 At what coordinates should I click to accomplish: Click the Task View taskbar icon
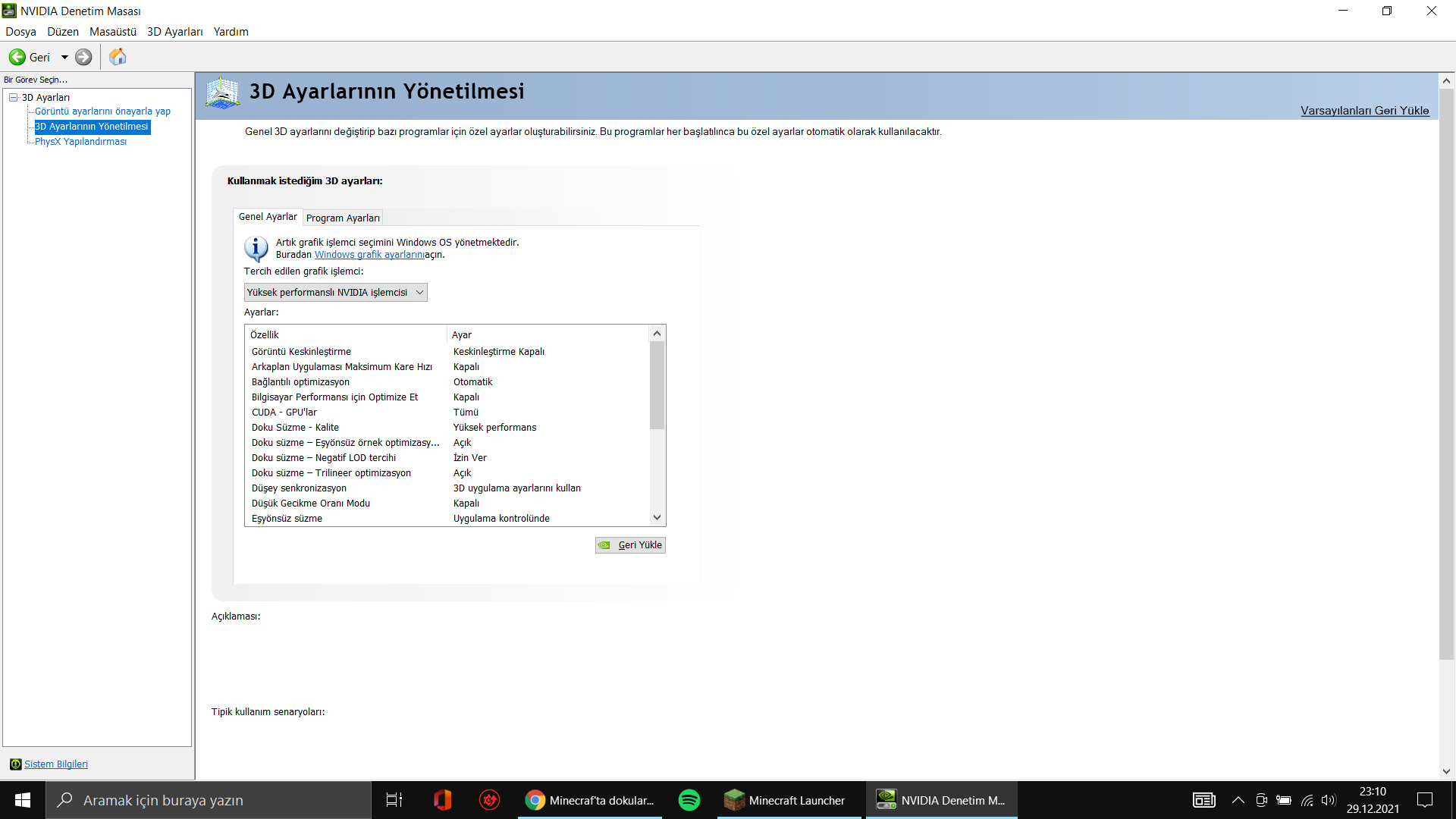(x=394, y=800)
